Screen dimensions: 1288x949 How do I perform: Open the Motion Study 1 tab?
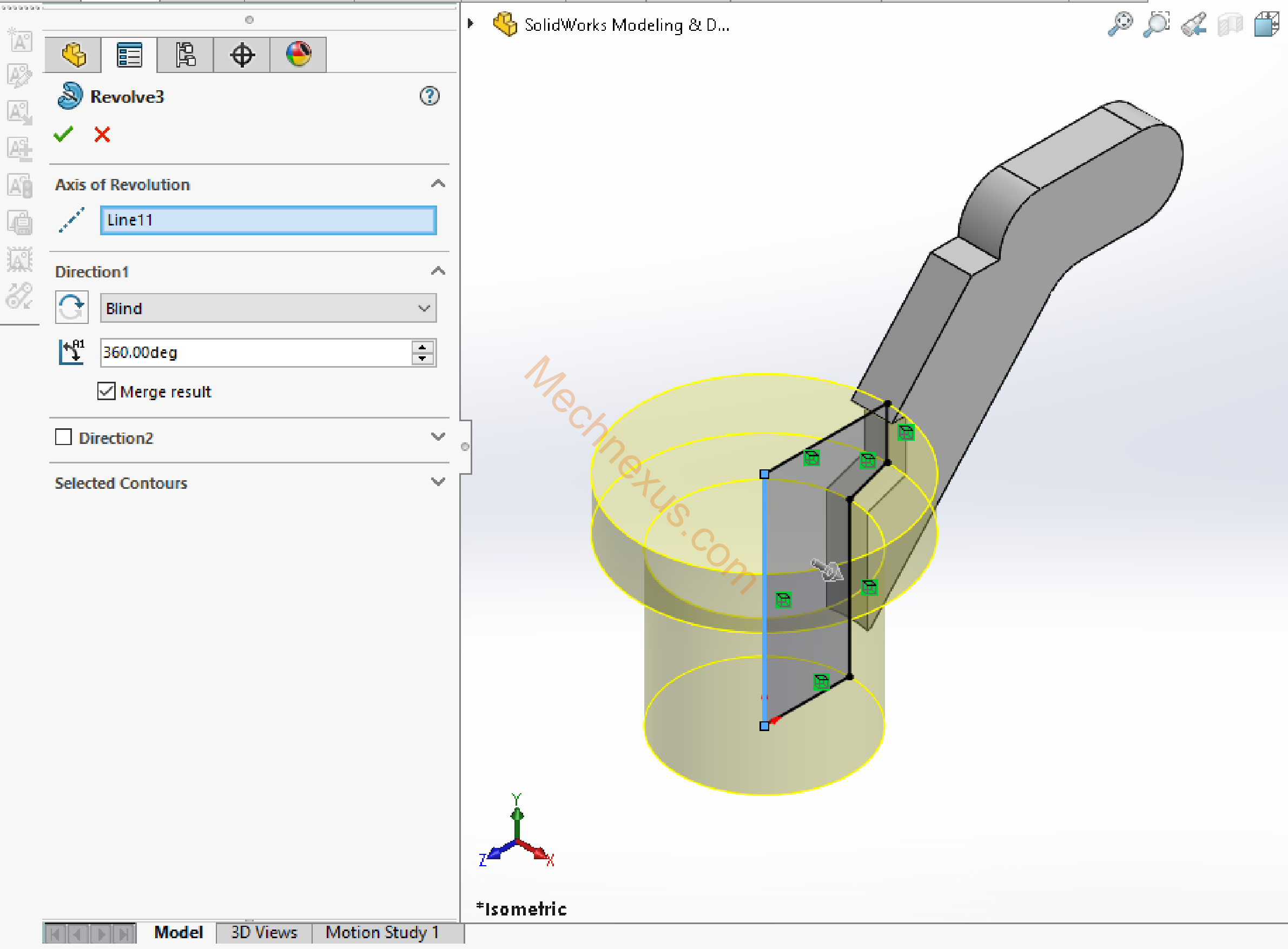pos(381,932)
